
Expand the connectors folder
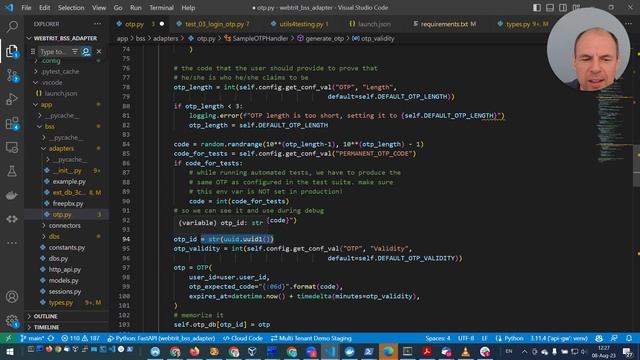pyautogui.click(x=64, y=225)
